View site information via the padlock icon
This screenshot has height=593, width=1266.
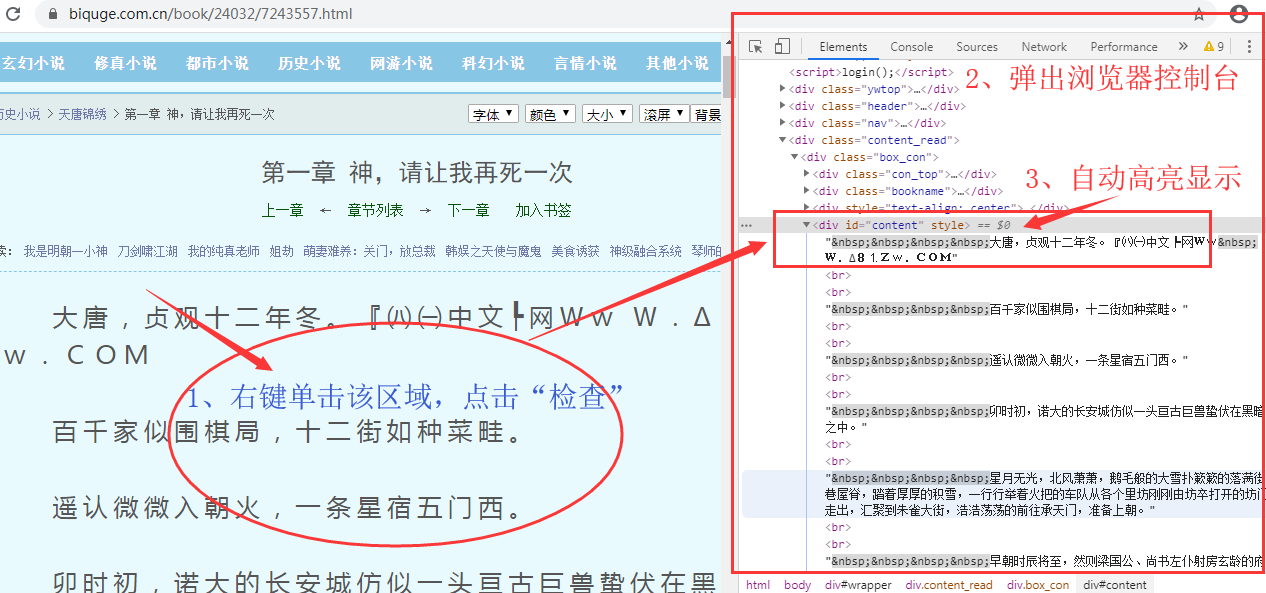[x=52, y=15]
